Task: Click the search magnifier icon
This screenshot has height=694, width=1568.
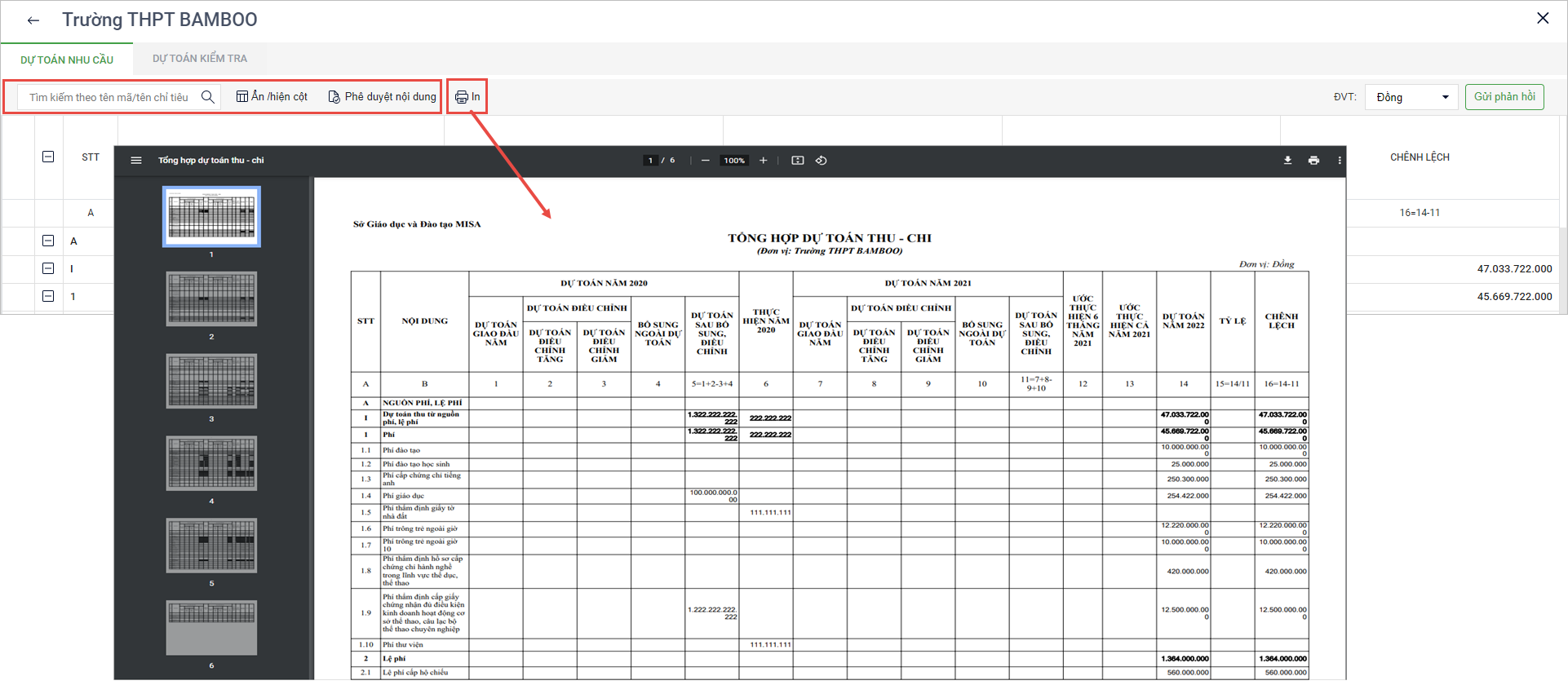Action: click(208, 97)
